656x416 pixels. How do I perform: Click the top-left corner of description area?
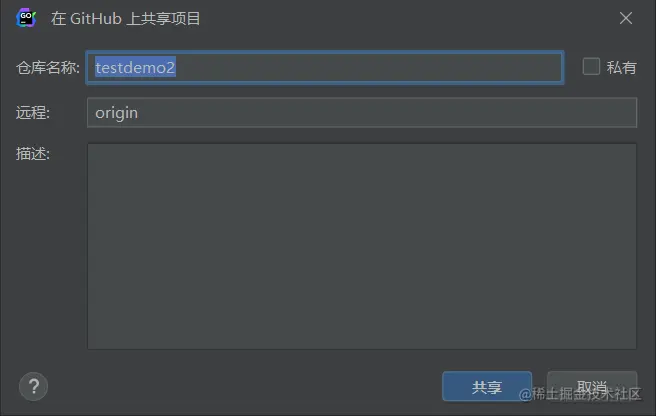pyautogui.click(x=95, y=152)
